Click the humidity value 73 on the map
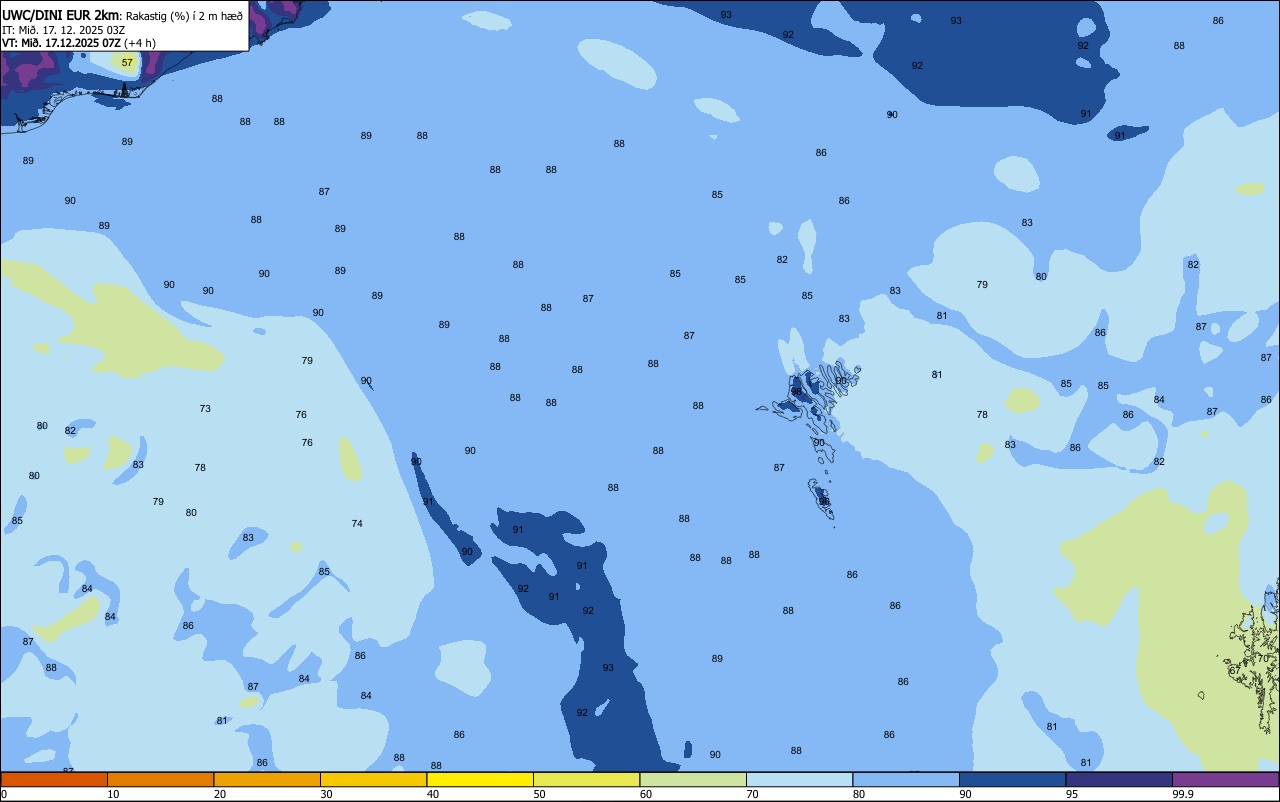 [x=205, y=409]
